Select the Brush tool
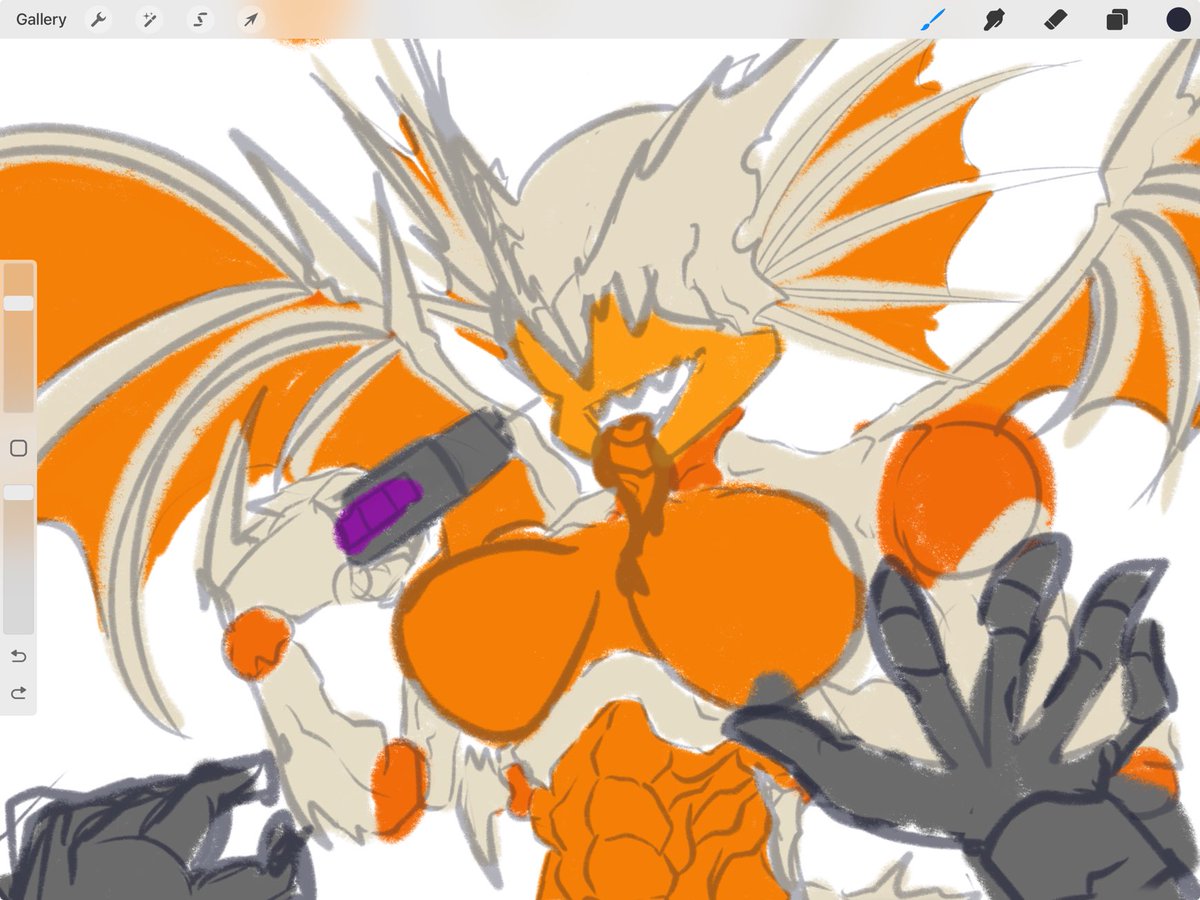The height and width of the screenshot is (900, 1200). (x=932, y=19)
